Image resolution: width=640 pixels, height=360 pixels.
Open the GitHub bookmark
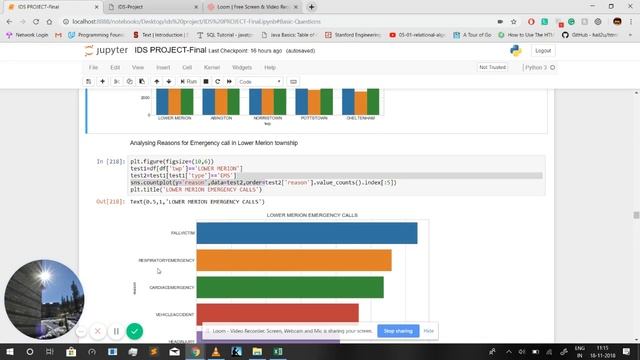(589, 35)
